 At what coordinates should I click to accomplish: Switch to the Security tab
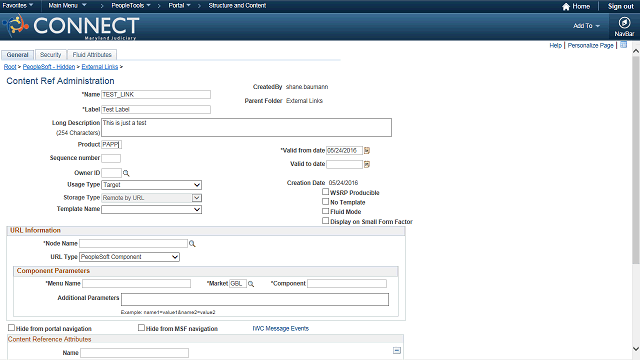51,55
